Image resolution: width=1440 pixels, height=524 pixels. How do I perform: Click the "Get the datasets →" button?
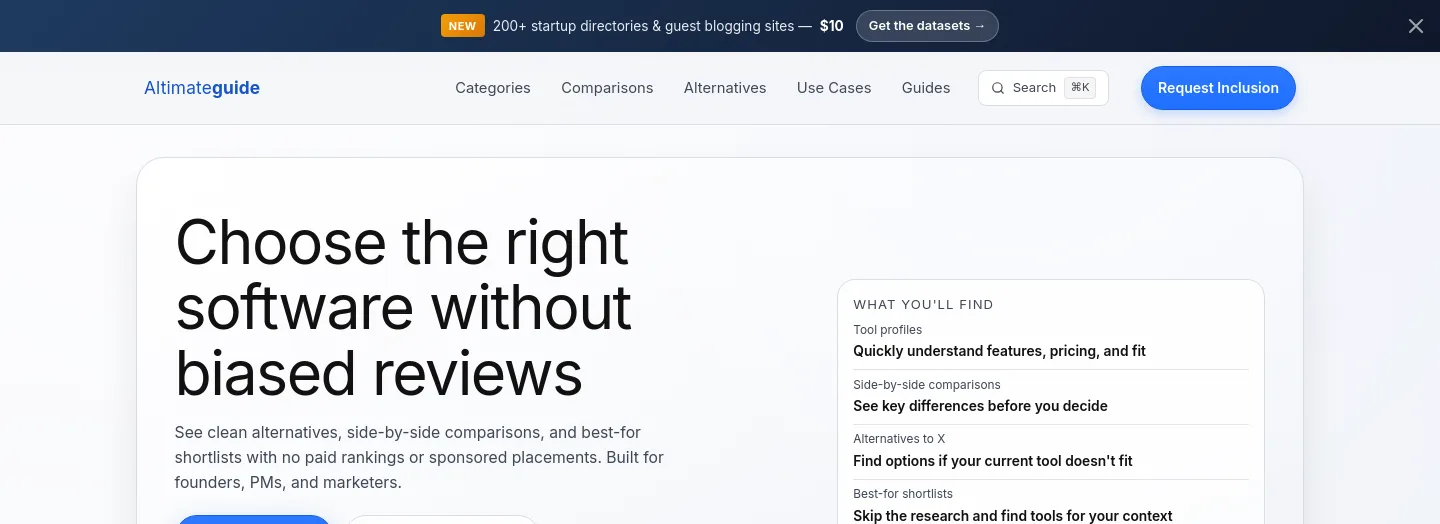pyautogui.click(x=927, y=26)
